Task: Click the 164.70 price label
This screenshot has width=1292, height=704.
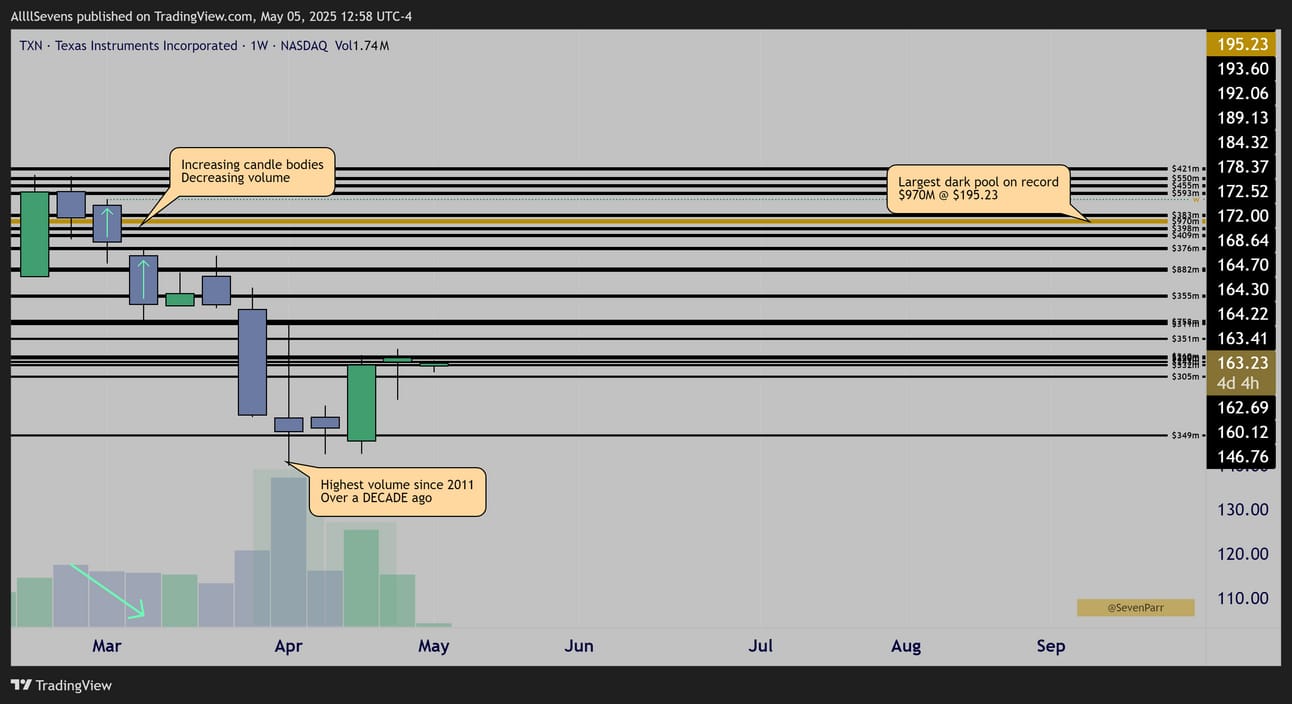Action: [1243, 264]
